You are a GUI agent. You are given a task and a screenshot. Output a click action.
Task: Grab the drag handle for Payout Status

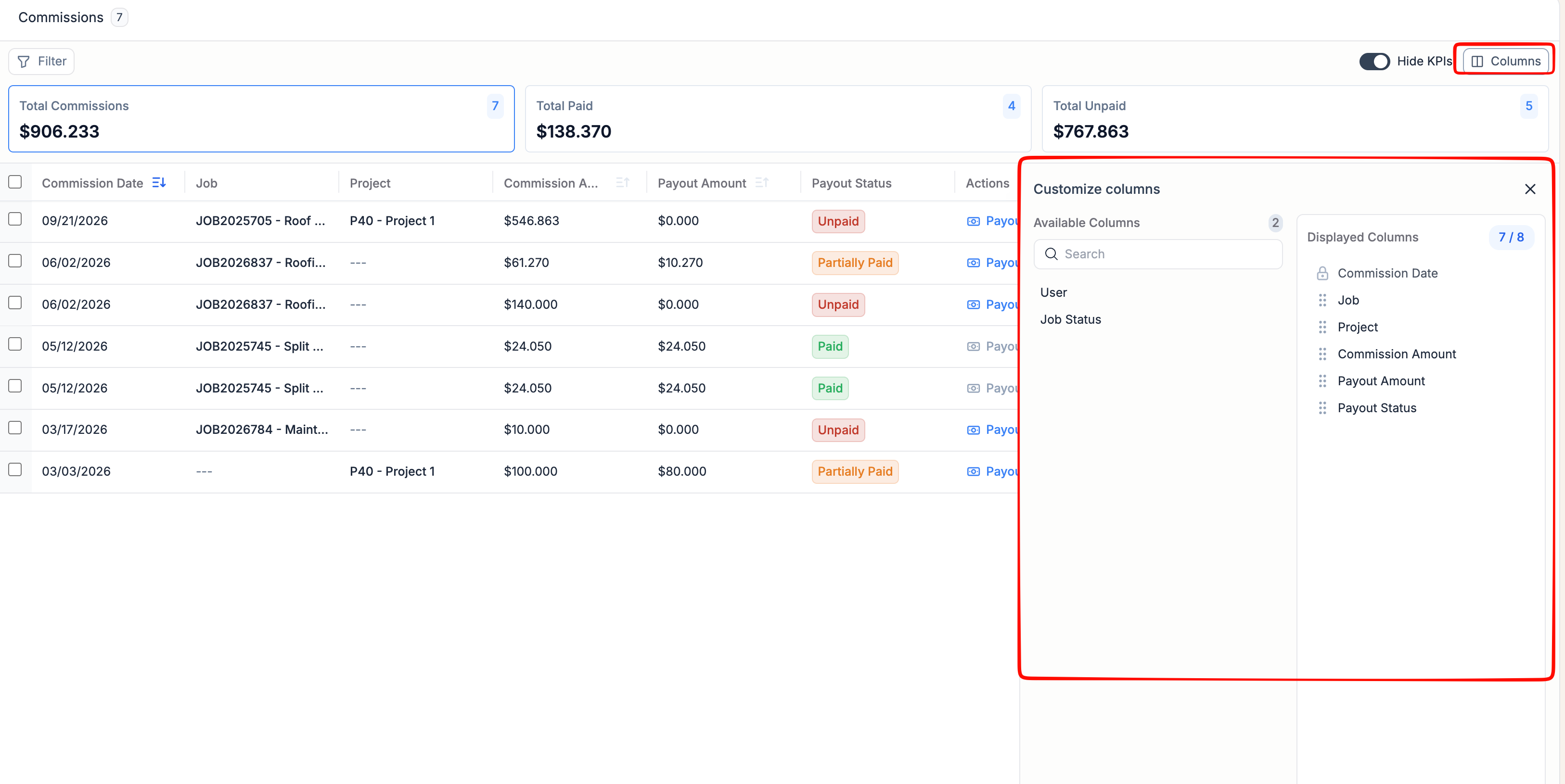point(1322,408)
